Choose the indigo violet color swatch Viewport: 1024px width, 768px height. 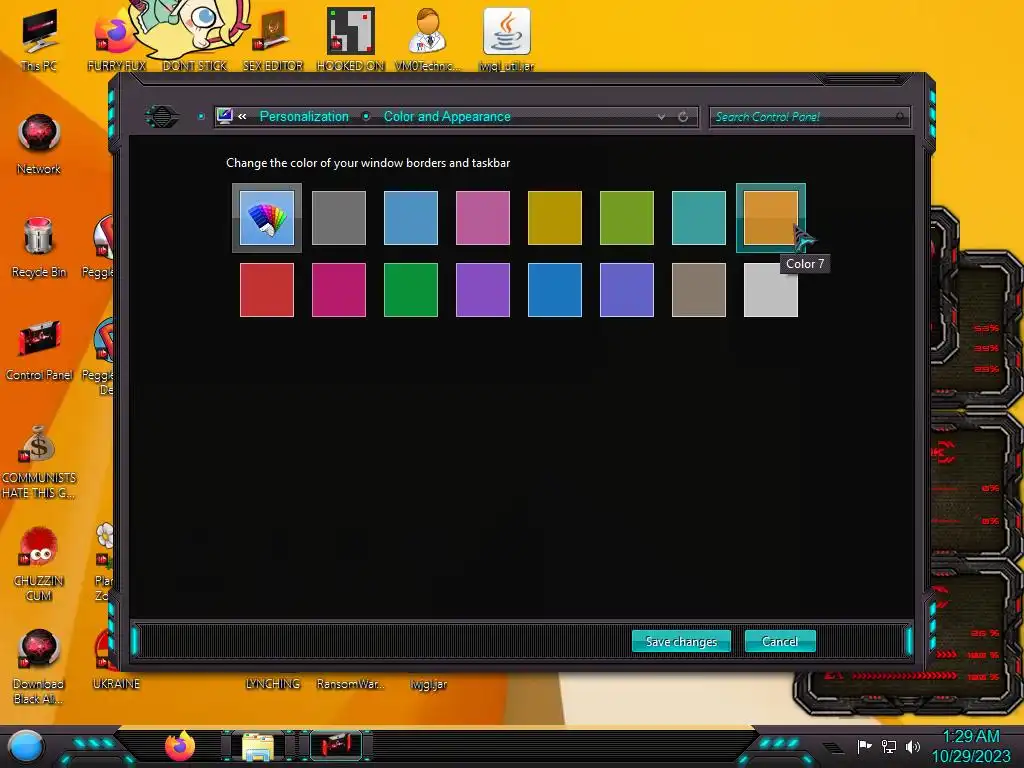tap(627, 290)
